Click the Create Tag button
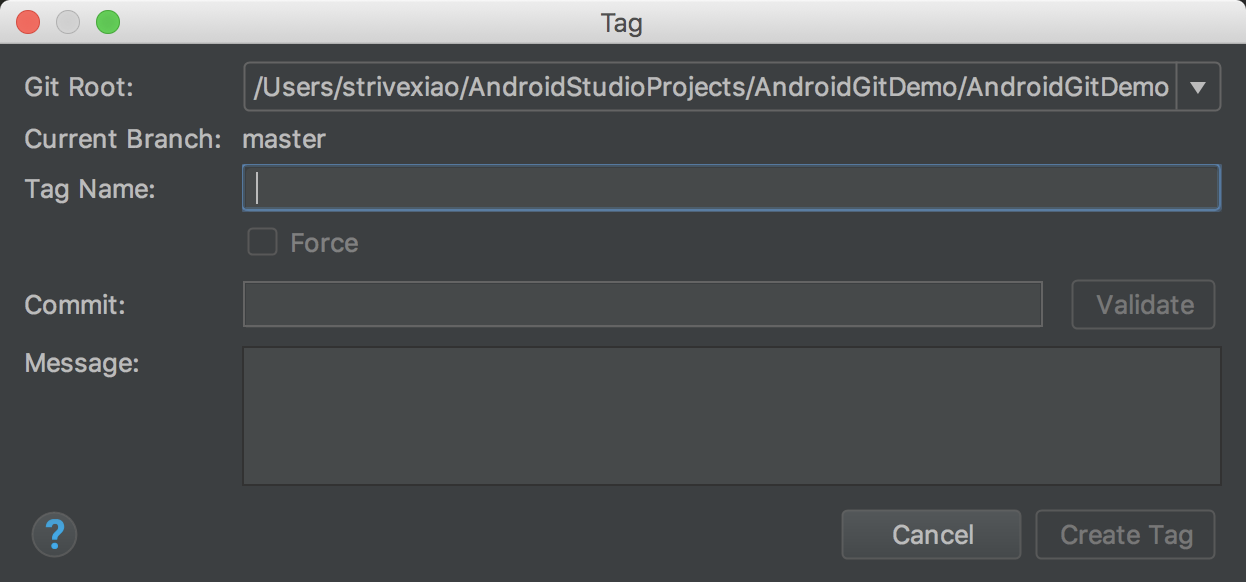Image resolution: width=1246 pixels, height=582 pixels. click(x=1126, y=535)
